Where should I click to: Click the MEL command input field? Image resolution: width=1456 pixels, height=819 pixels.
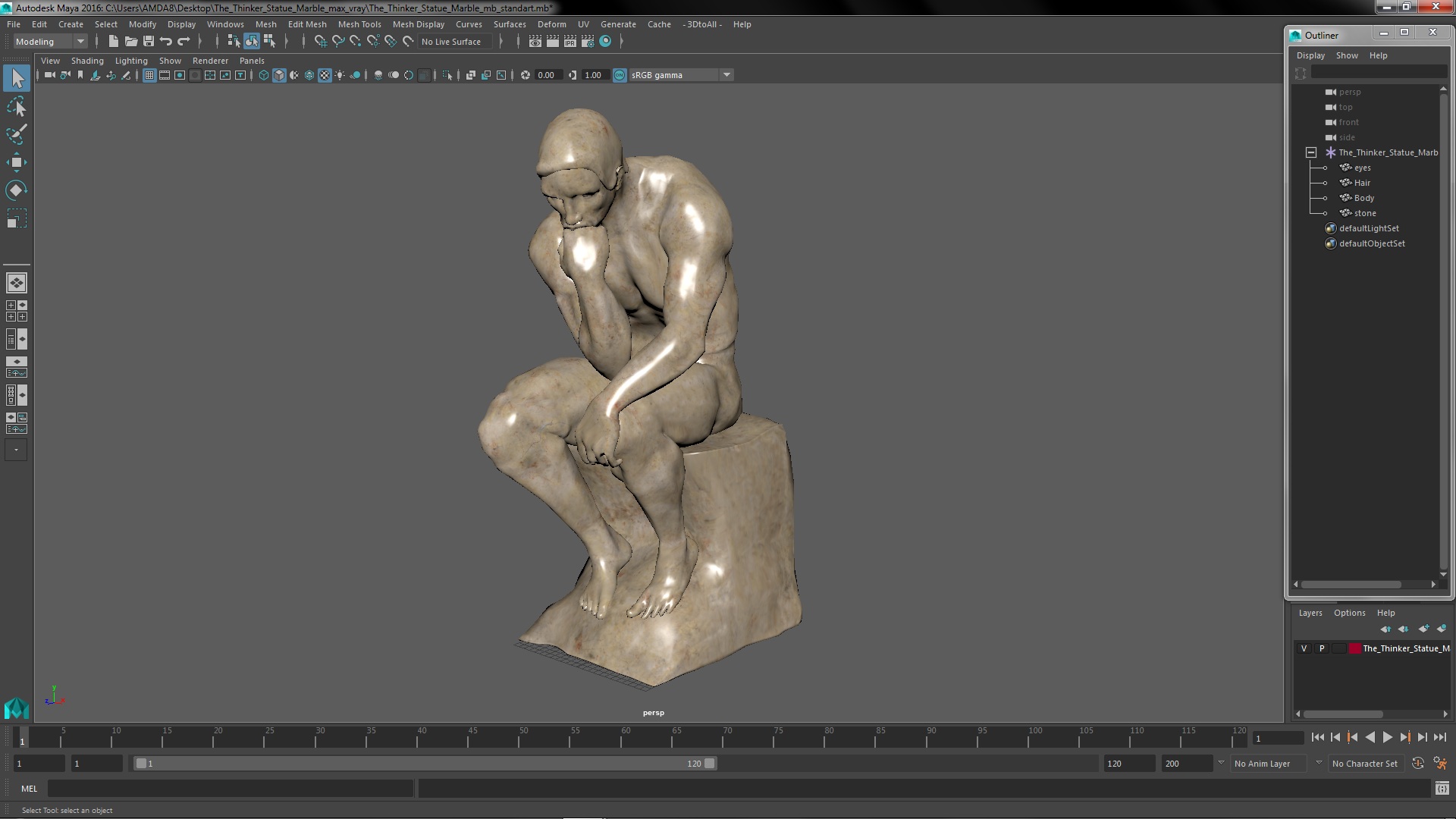(231, 789)
